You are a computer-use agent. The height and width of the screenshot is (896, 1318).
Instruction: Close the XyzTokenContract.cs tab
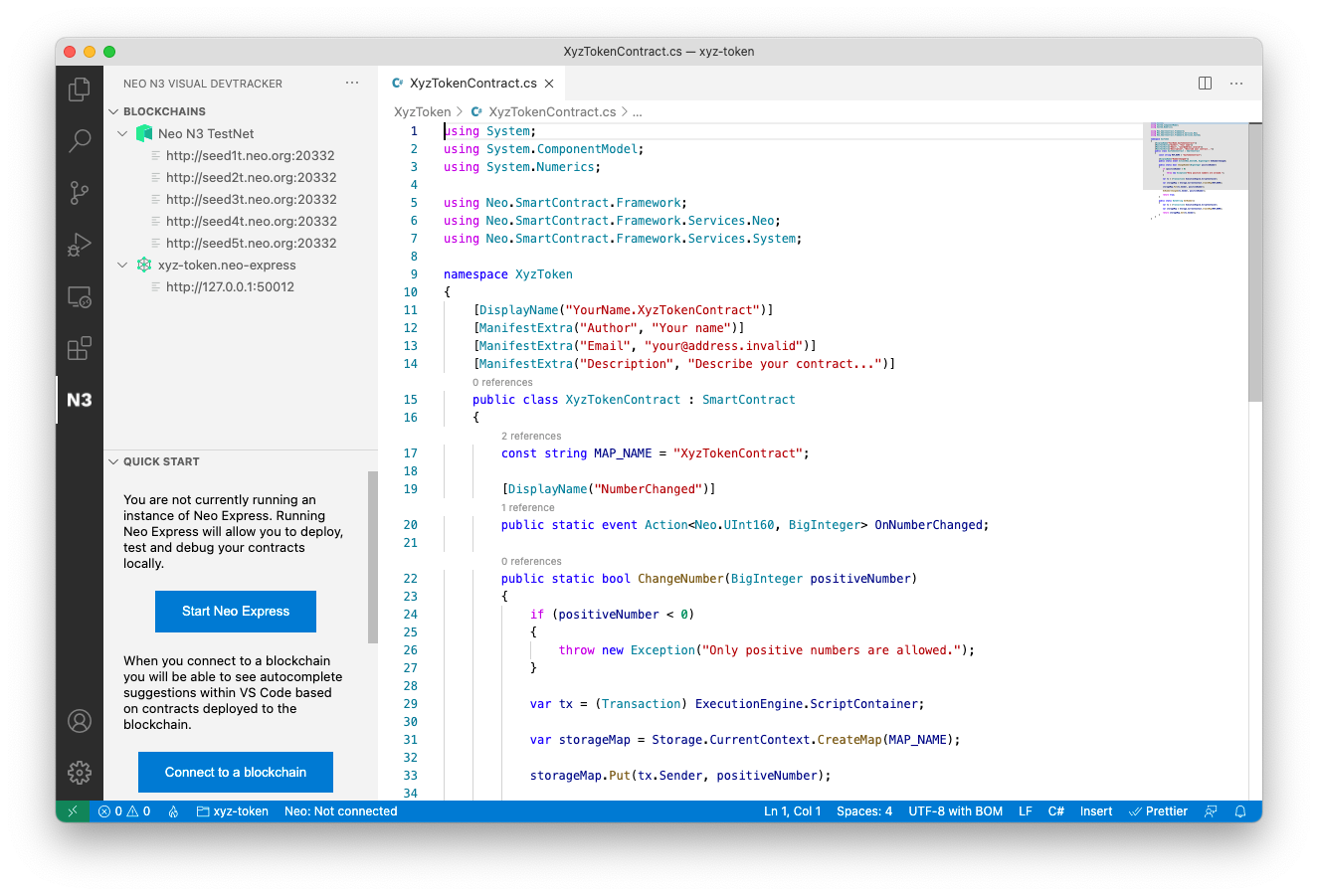coord(549,84)
